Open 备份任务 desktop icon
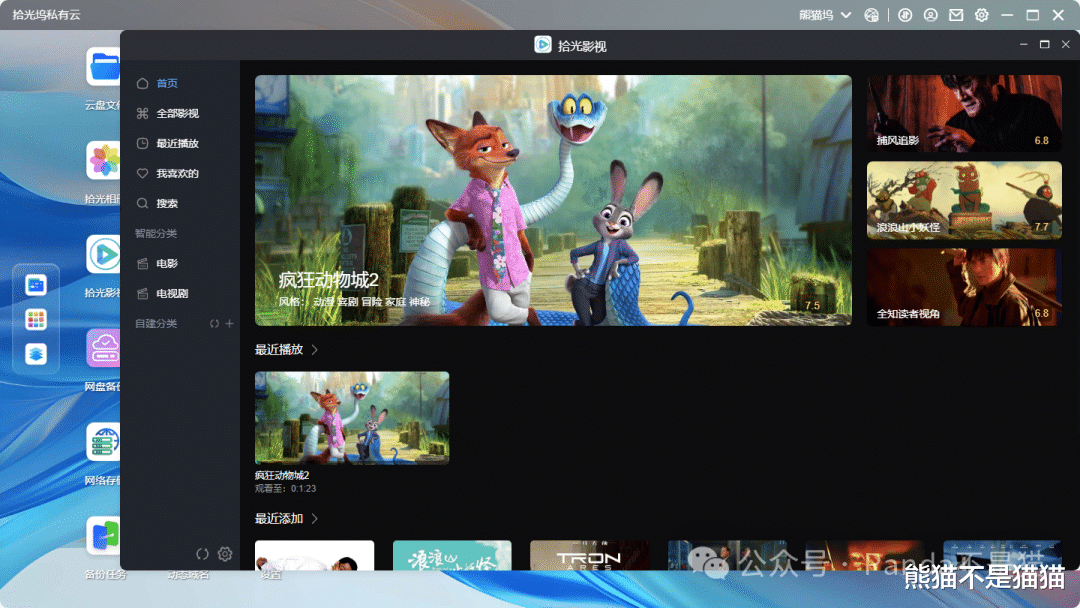The height and width of the screenshot is (608, 1080). [x=103, y=536]
